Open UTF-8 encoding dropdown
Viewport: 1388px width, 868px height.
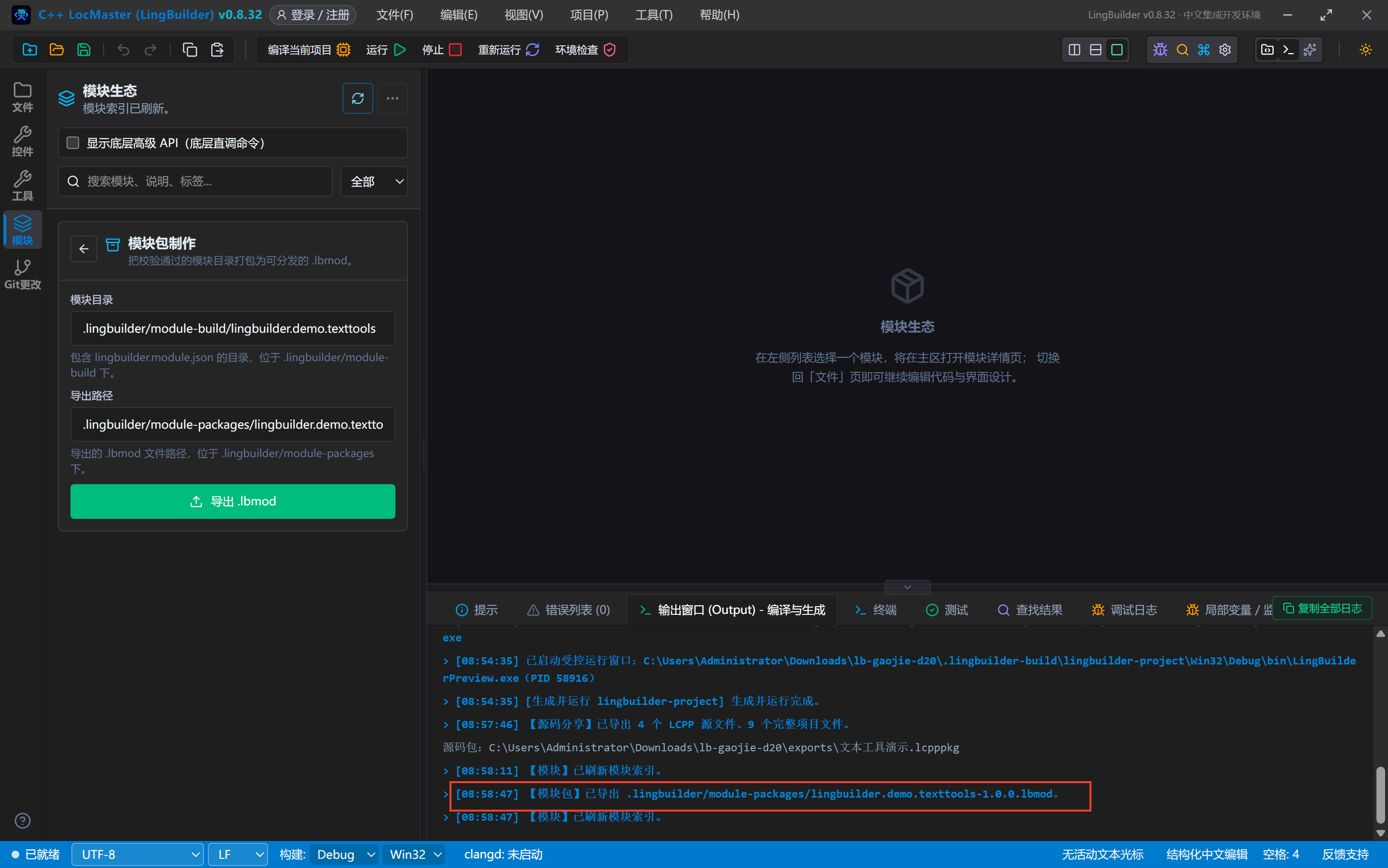click(138, 854)
